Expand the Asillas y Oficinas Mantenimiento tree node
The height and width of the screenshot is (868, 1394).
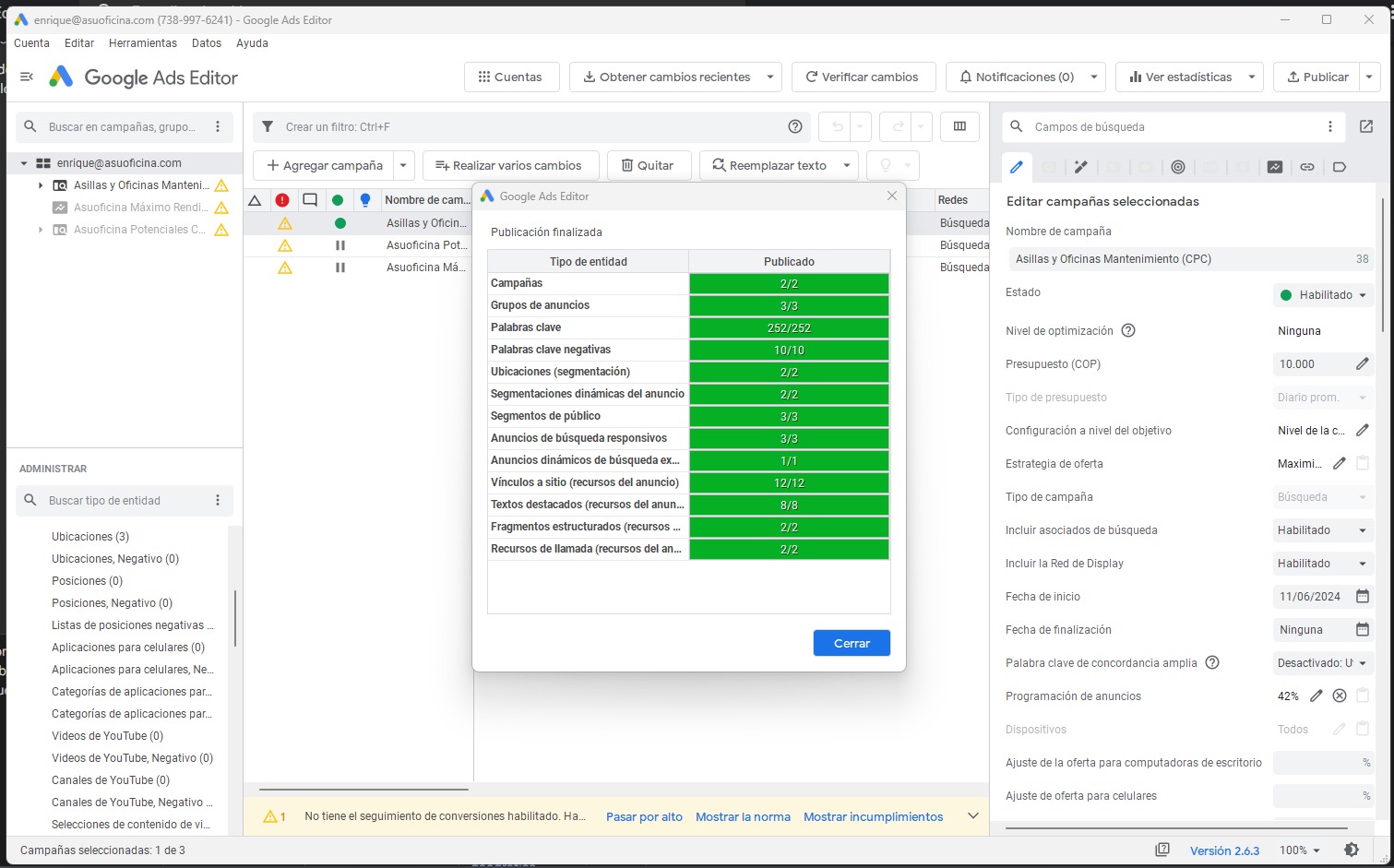41,185
